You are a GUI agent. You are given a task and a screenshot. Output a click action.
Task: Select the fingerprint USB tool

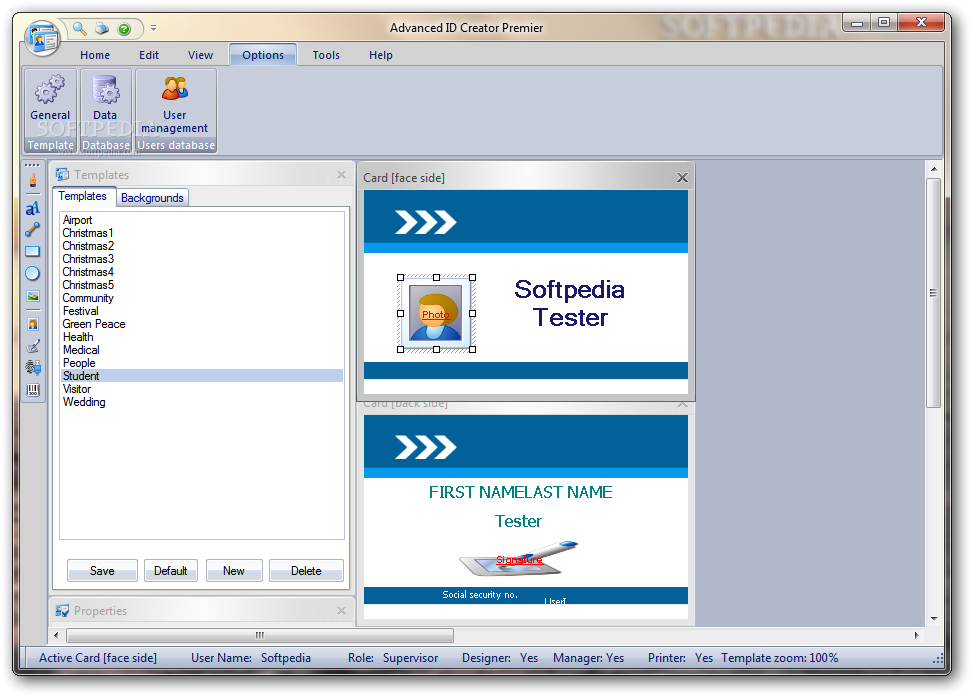click(33, 368)
